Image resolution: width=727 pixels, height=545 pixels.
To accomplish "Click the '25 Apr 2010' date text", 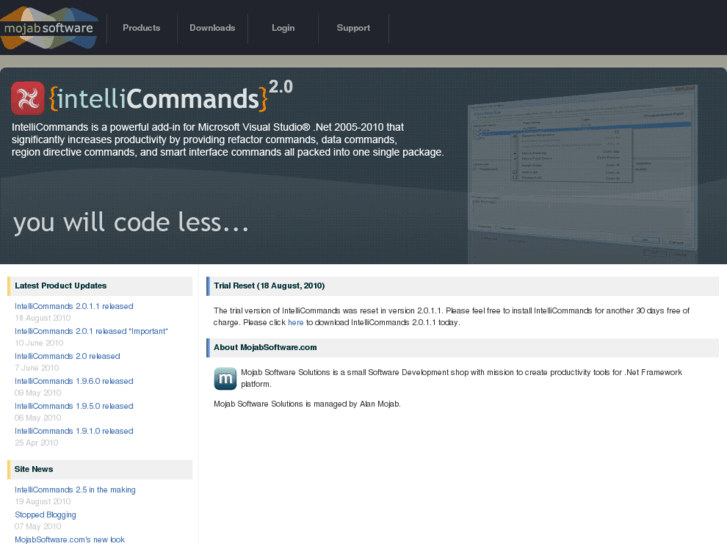I will click(36, 443).
